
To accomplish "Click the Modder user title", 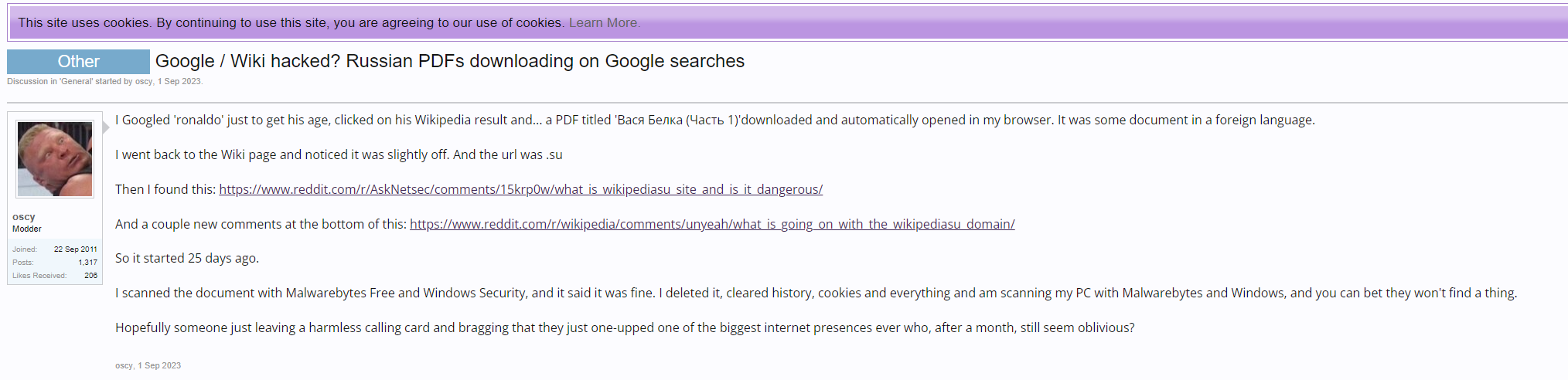I will tap(27, 229).
